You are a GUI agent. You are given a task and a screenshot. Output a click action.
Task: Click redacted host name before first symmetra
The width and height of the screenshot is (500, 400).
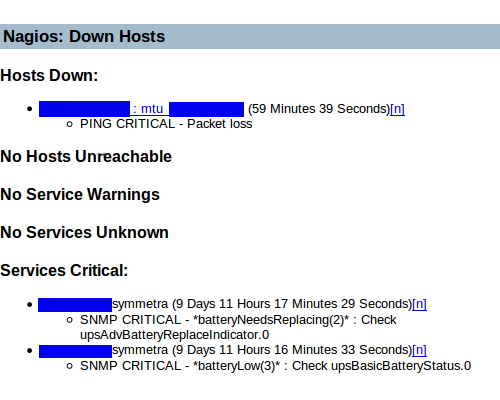point(75,305)
